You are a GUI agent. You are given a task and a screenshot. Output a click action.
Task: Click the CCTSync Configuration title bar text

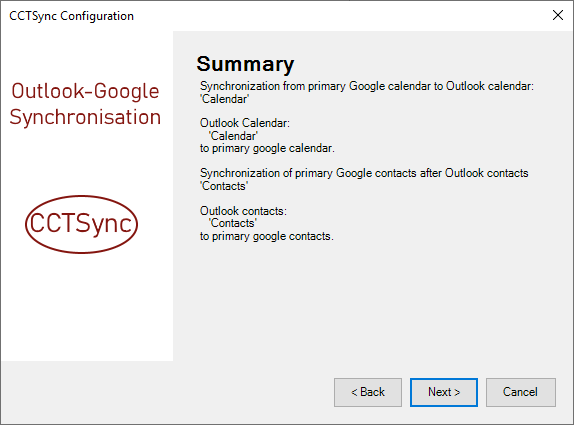coord(71,16)
